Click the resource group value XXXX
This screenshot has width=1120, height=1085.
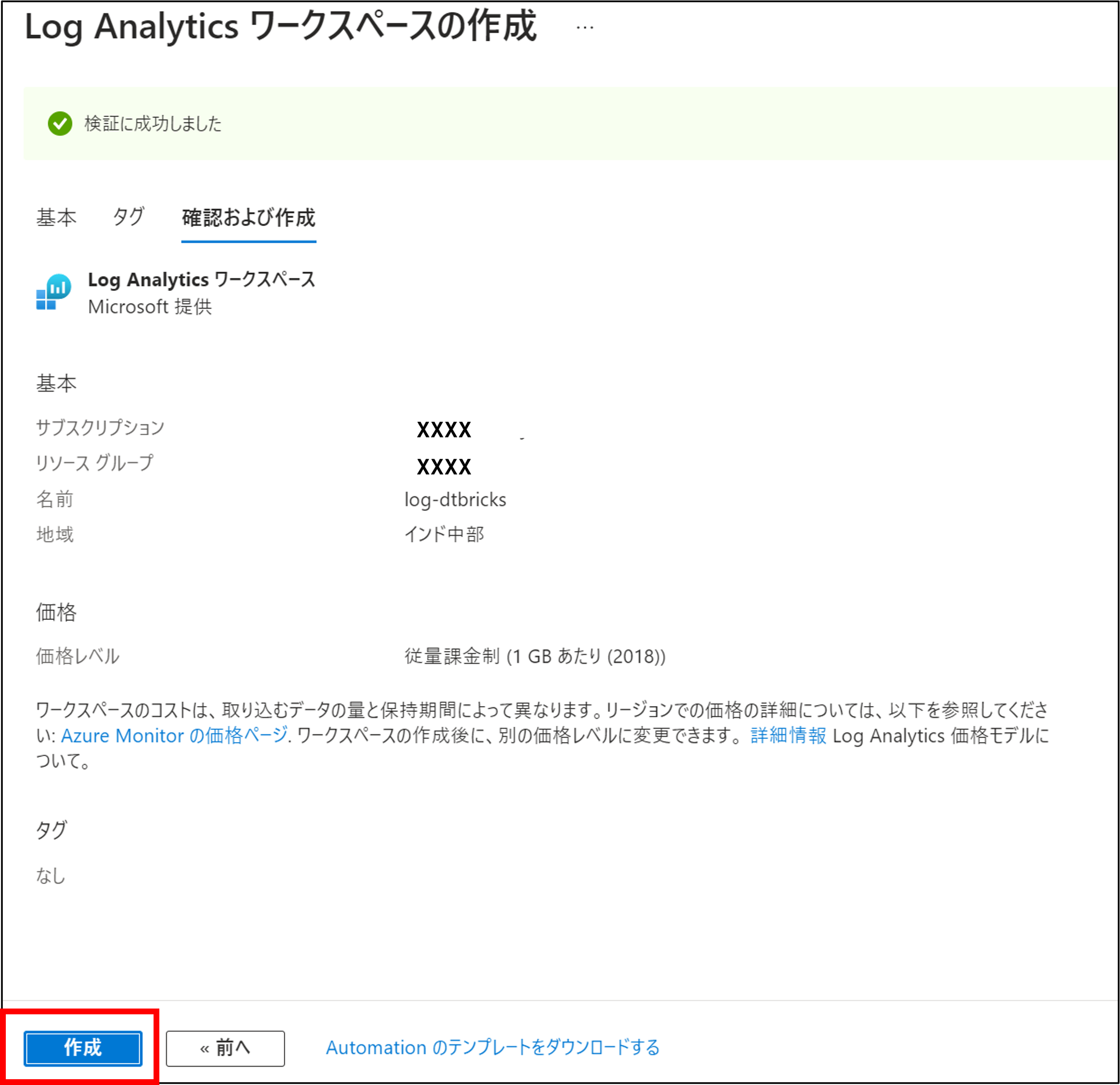click(x=444, y=466)
